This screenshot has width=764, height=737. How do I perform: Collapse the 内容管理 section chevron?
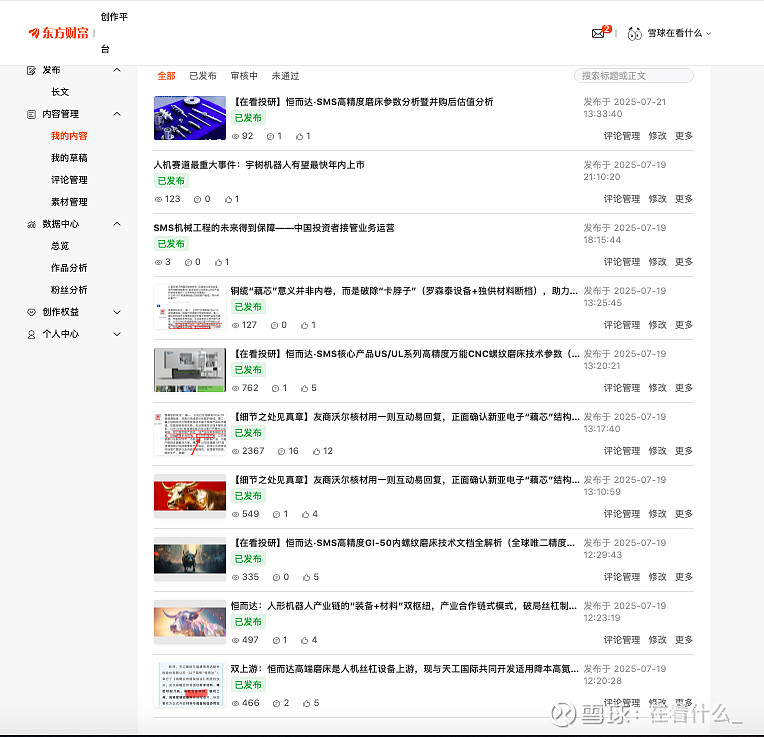117,114
